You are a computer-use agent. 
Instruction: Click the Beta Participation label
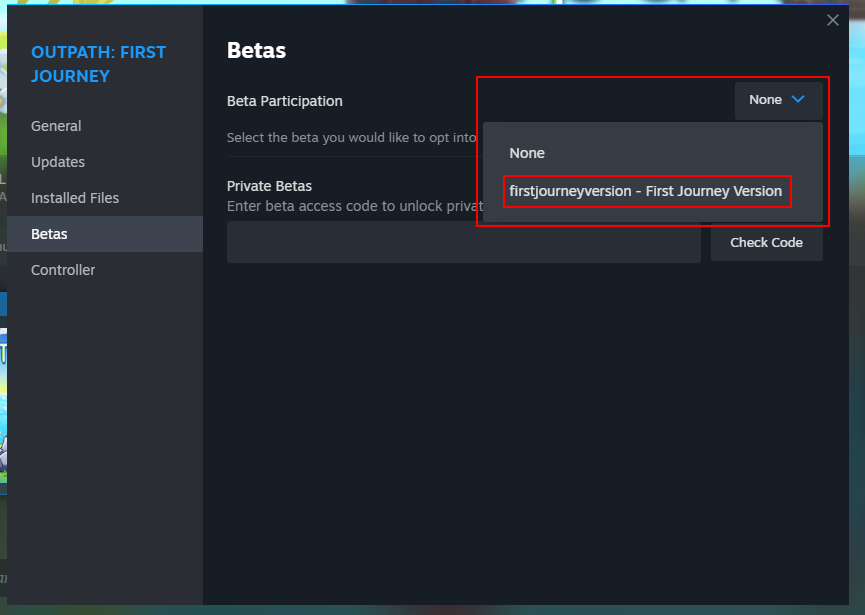click(285, 101)
